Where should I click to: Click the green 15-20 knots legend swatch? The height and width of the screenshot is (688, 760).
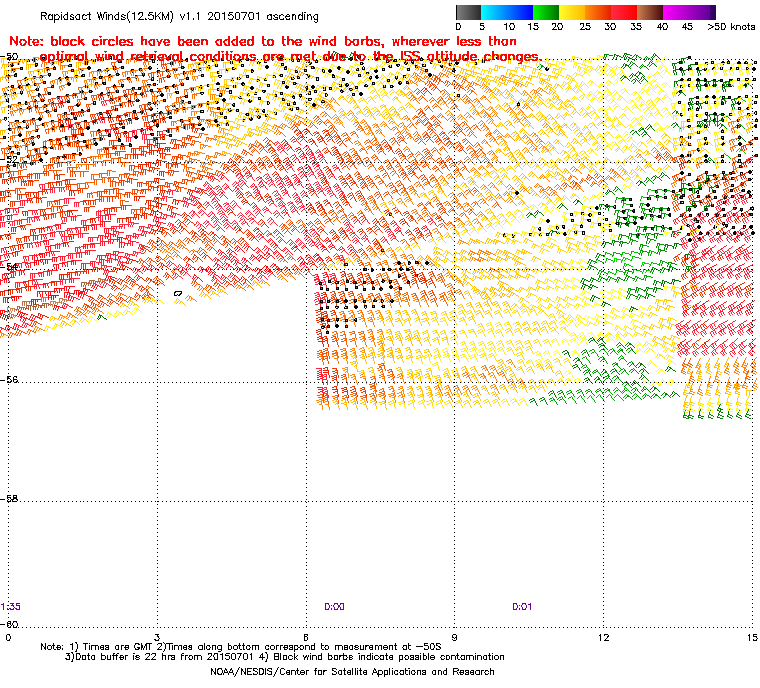coord(546,12)
